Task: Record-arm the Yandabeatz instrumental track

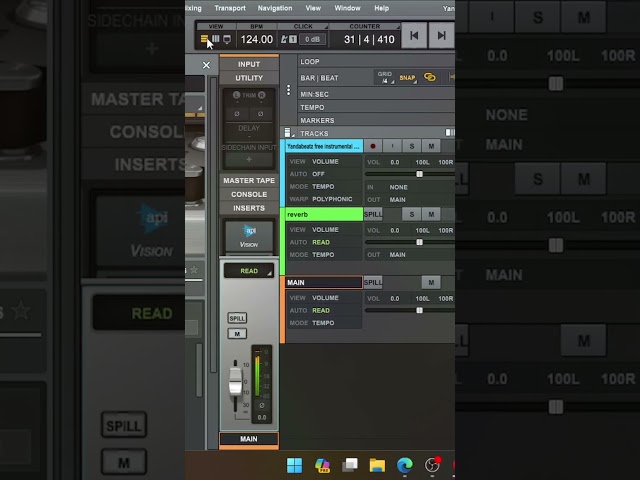Action: [373, 146]
